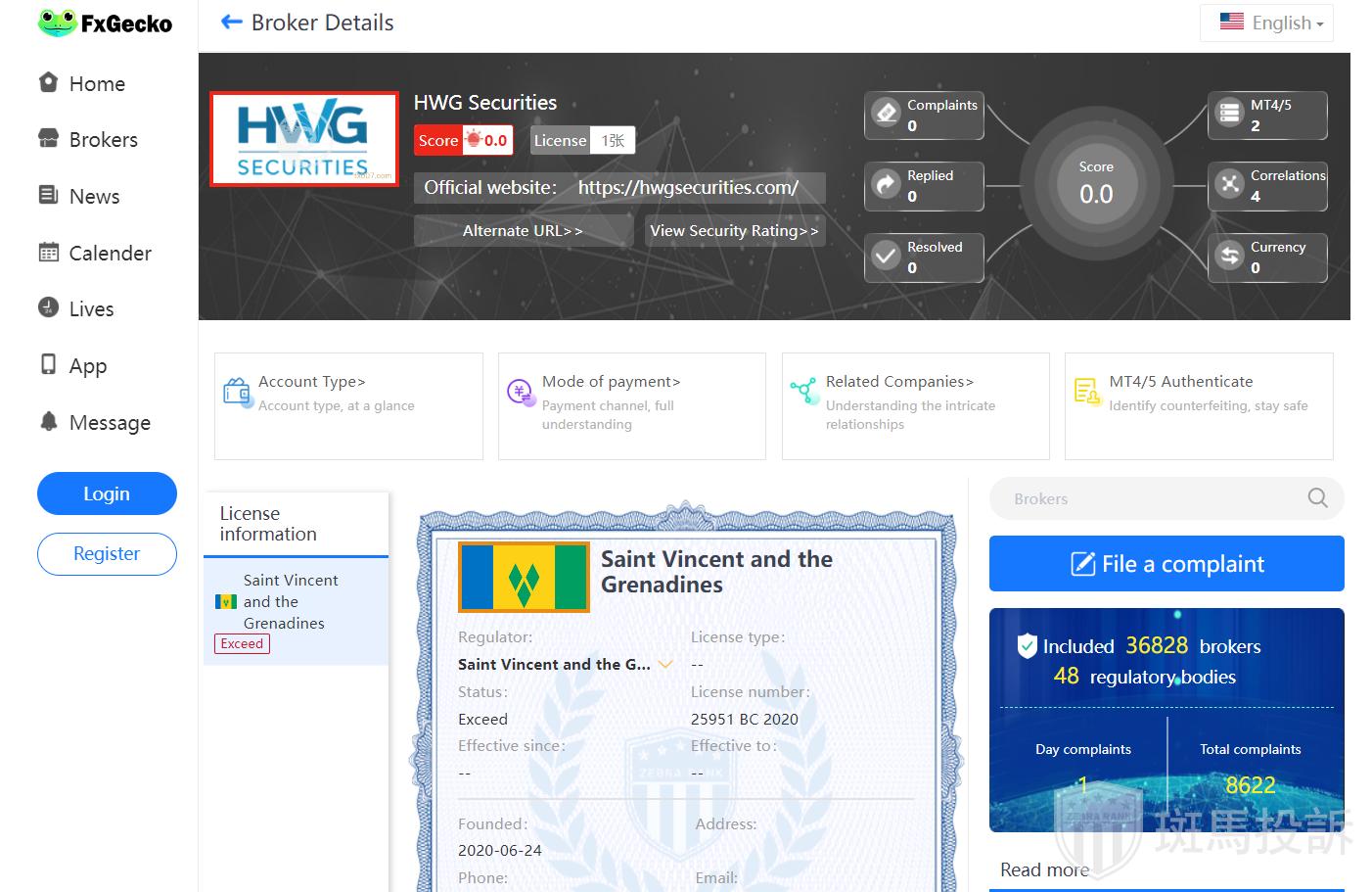Go to Brokers in sidebar
1372x892 pixels.
click(x=103, y=140)
